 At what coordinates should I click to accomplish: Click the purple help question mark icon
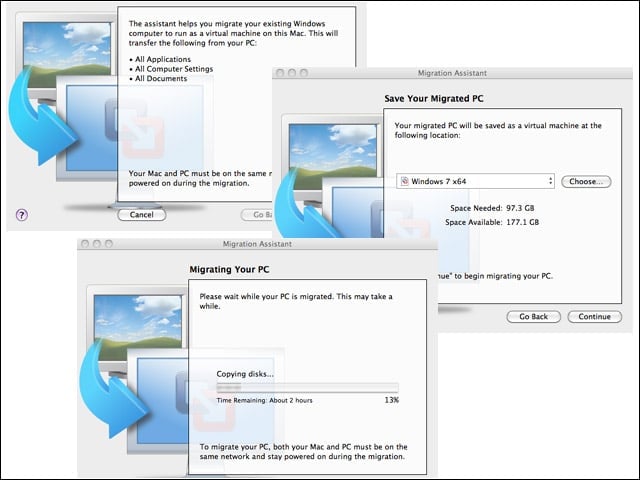click(22, 215)
